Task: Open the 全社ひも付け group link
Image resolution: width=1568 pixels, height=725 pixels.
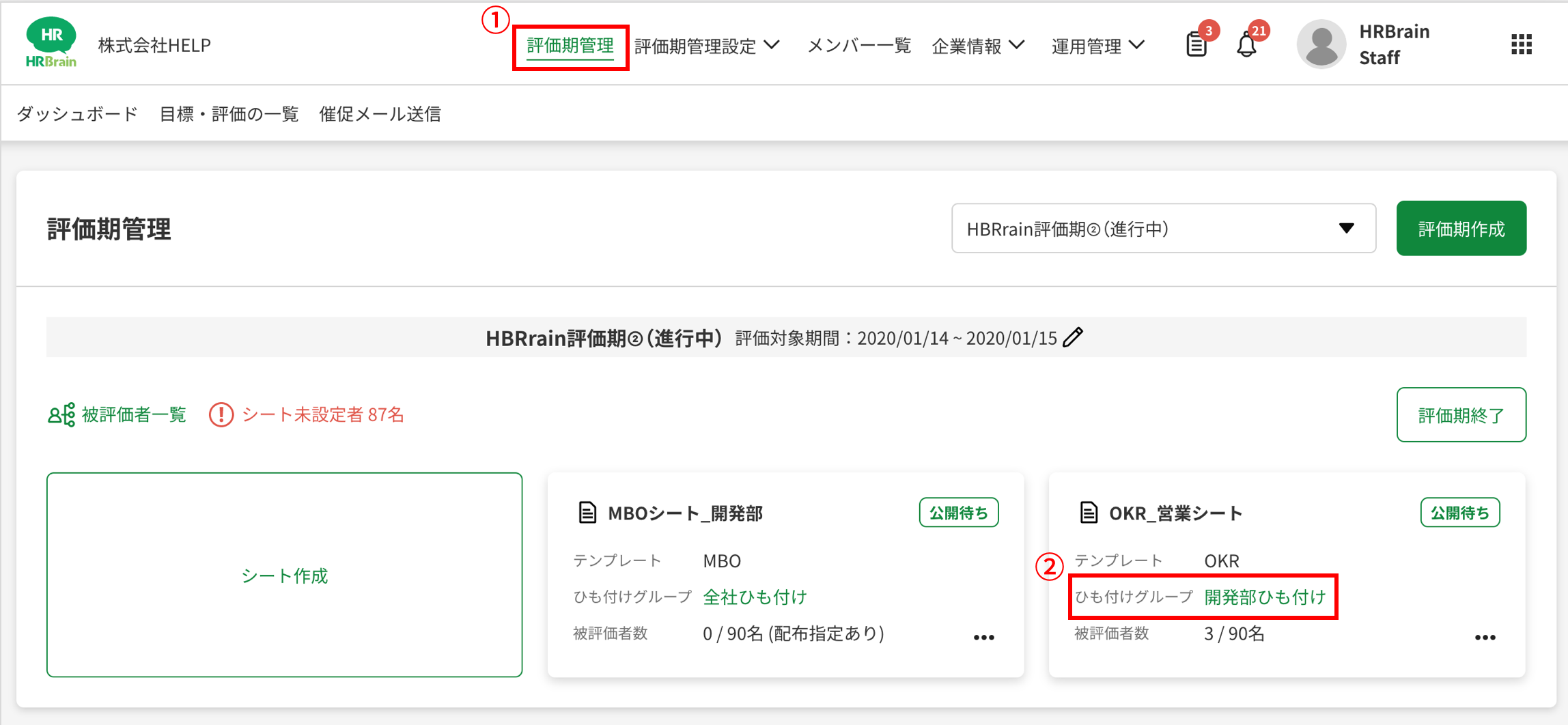Action: point(755,597)
